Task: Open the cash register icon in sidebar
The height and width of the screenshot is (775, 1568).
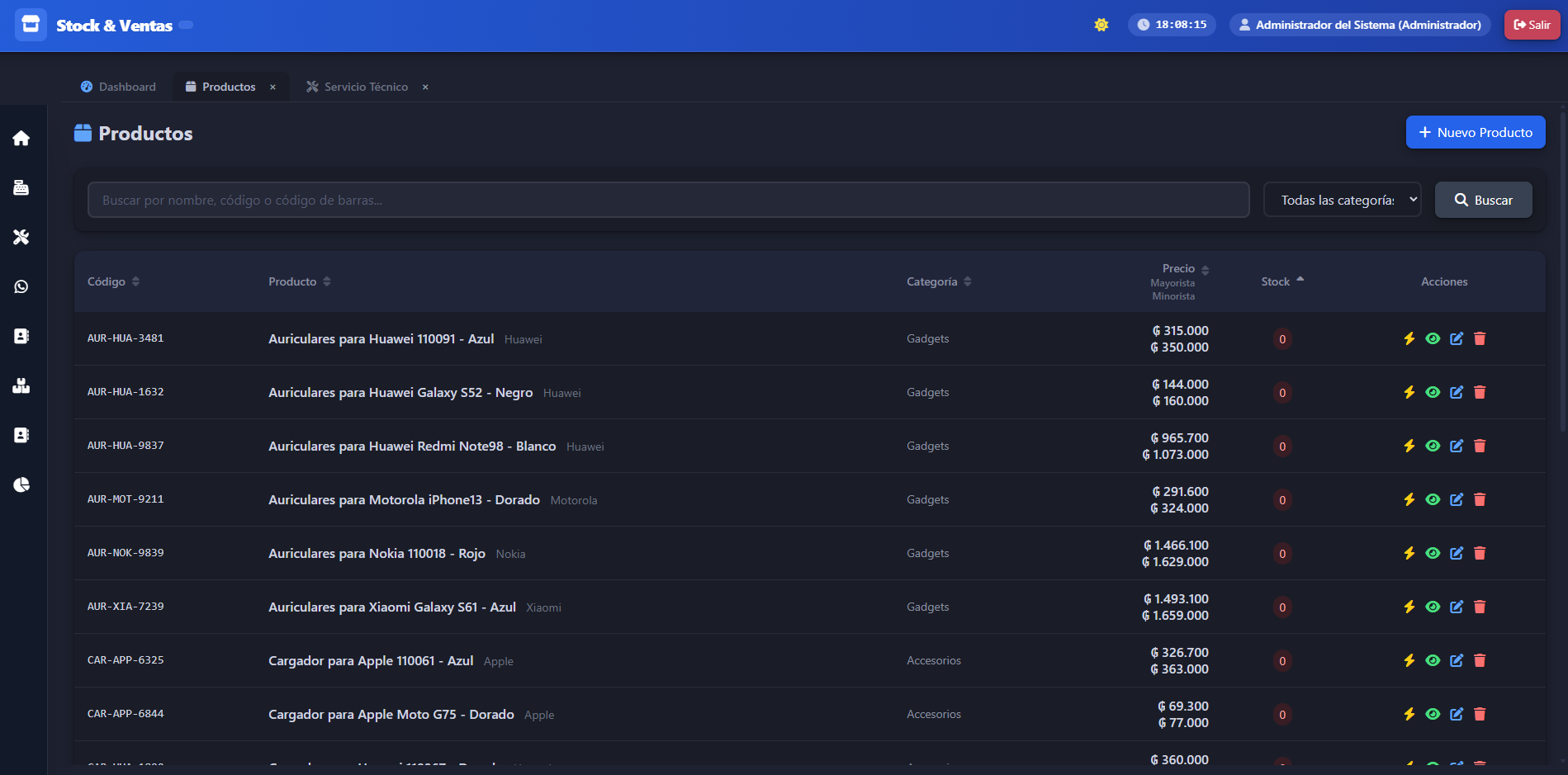Action: tap(21, 188)
